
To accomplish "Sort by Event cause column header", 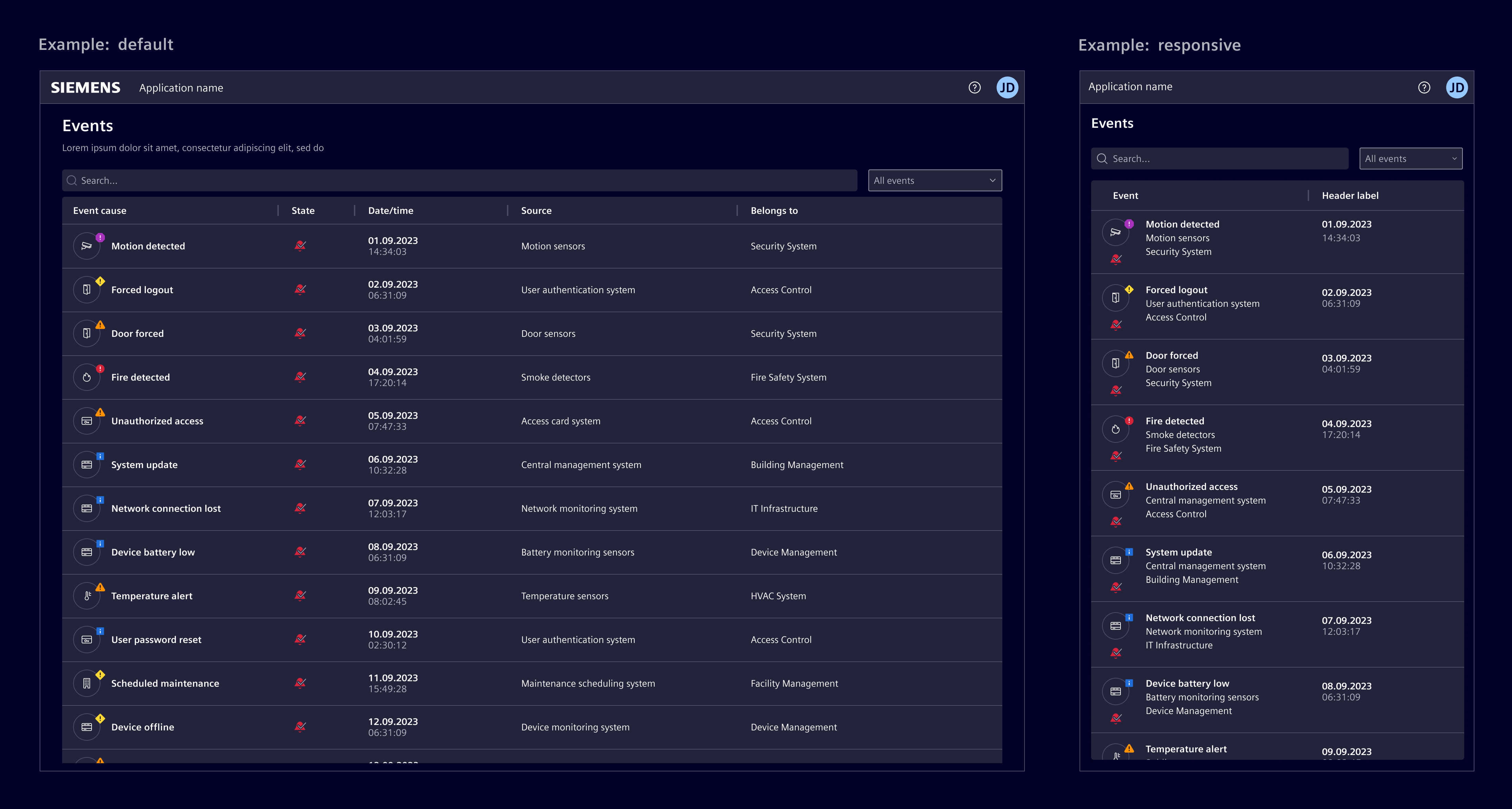I will point(100,210).
